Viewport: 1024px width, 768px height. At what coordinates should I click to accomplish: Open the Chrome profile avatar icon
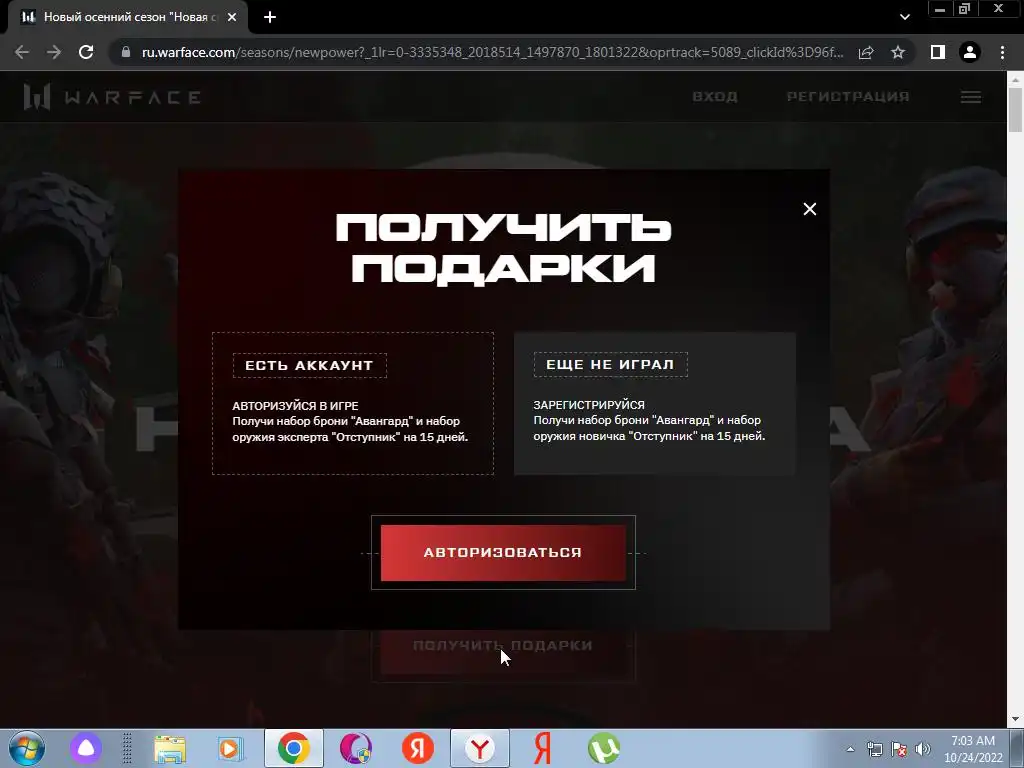tap(970, 52)
